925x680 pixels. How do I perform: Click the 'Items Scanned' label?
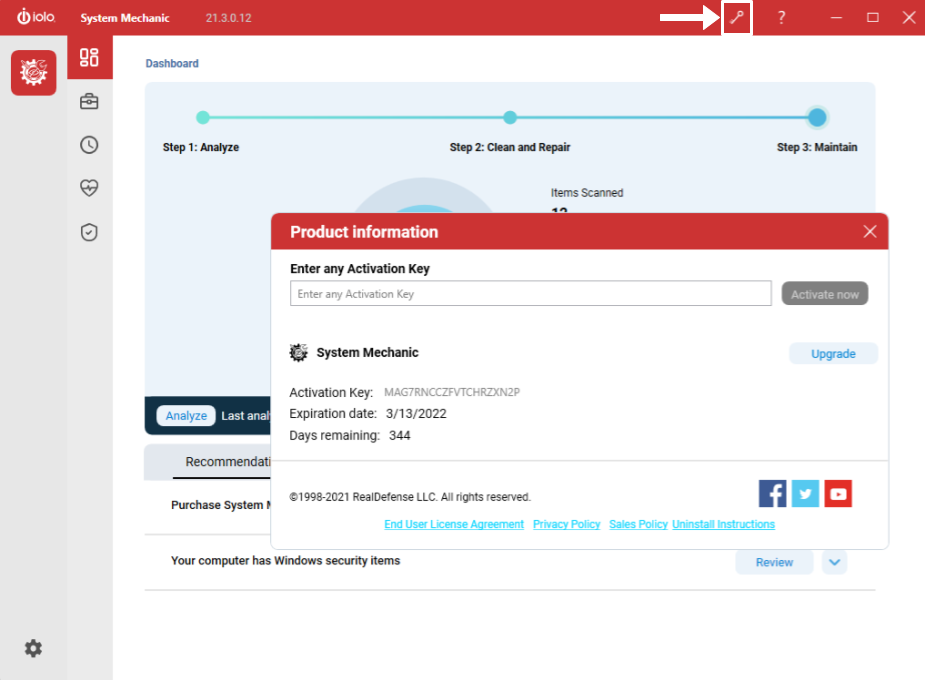[x=587, y=193]
